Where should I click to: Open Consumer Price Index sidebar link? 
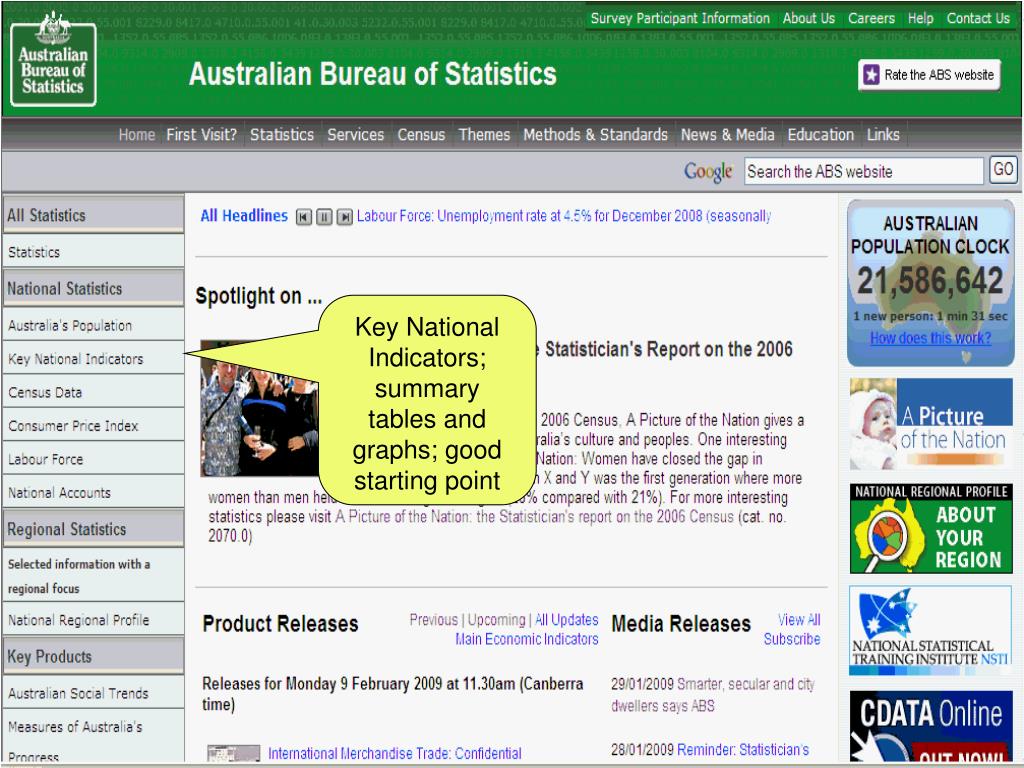click(93, 426)
